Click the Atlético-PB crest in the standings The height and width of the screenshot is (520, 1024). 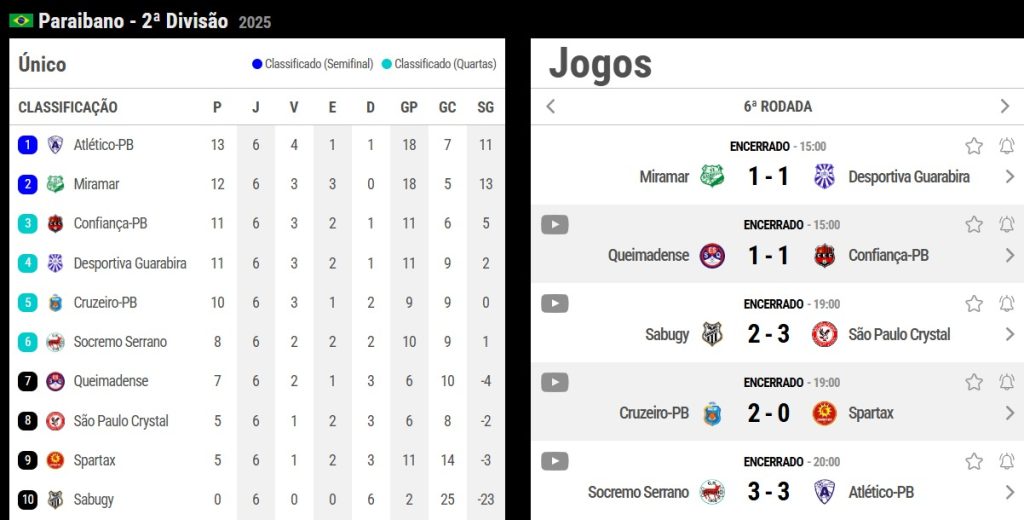coord(56,145)
